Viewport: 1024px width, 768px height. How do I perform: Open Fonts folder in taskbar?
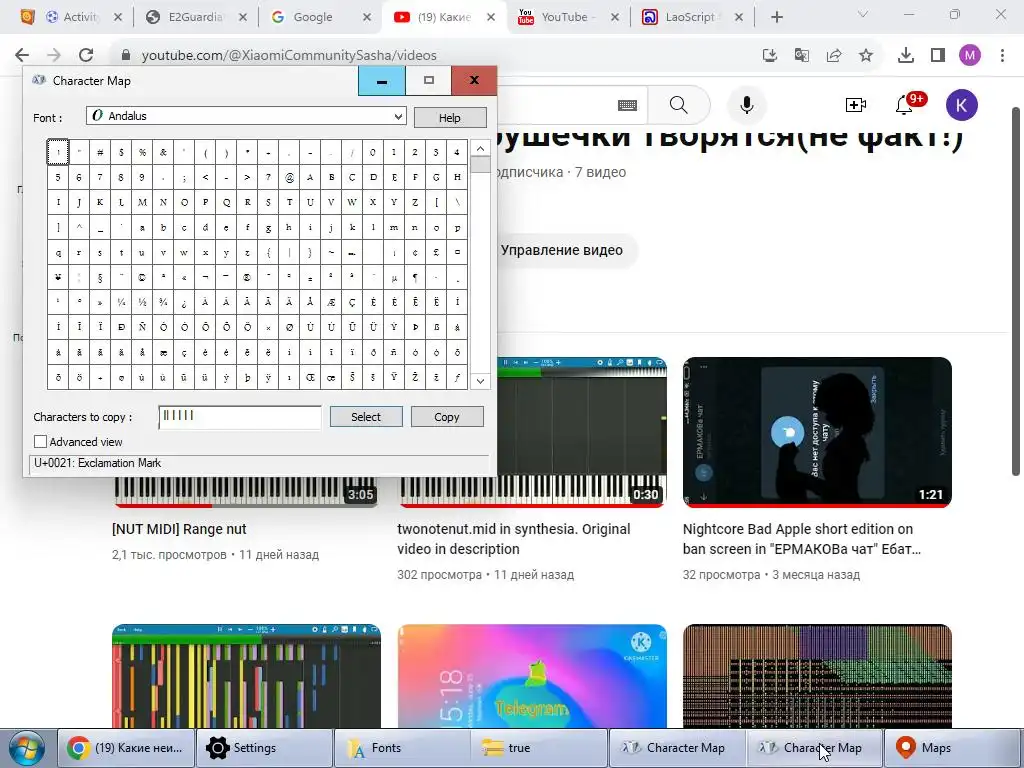pos(401,748)
